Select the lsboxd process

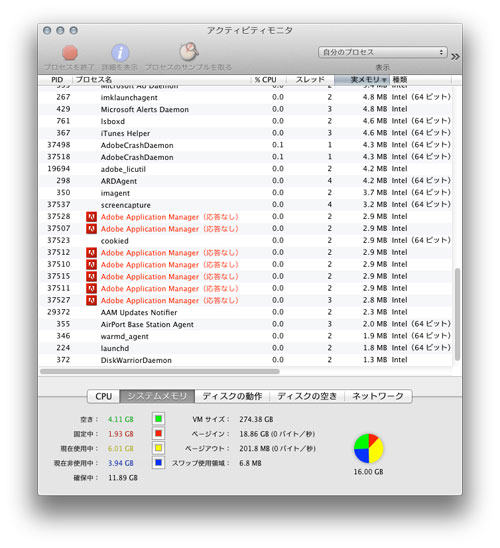point(245,121)
